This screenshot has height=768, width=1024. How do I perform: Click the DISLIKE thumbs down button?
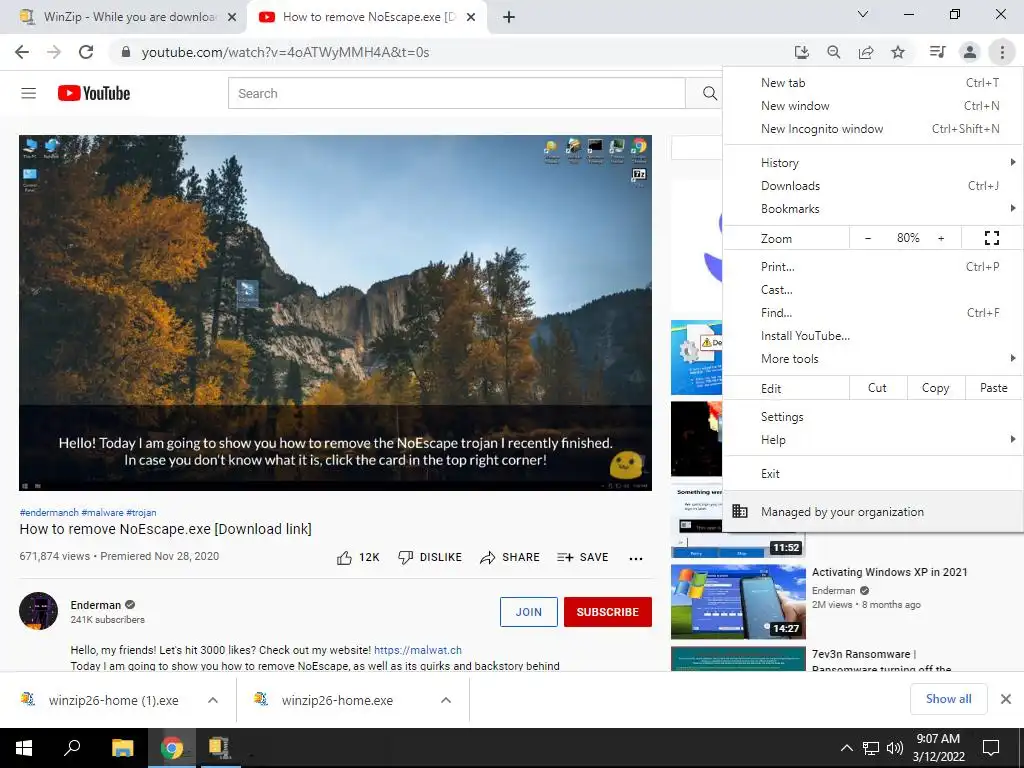click(x=430, y=557)
